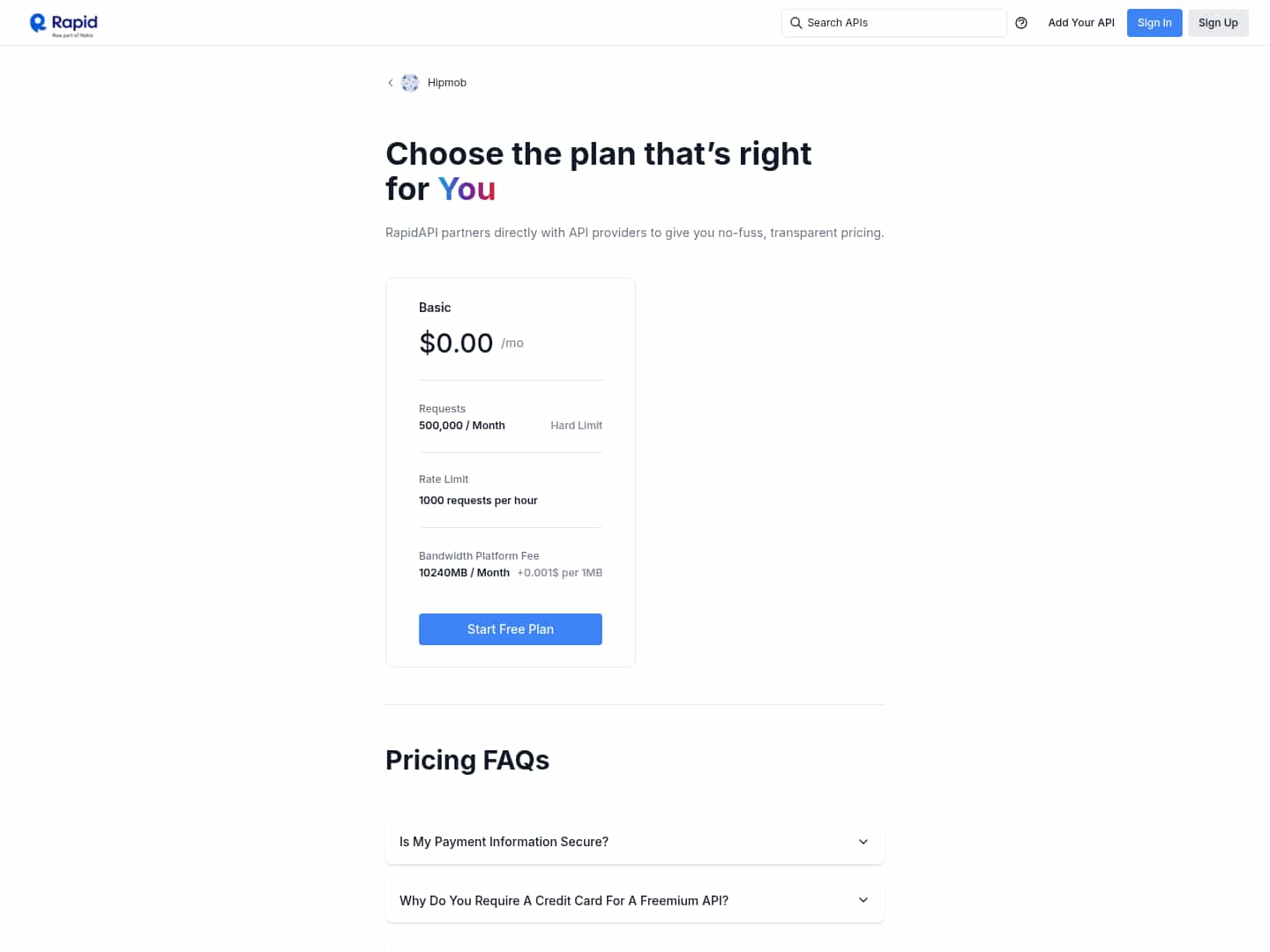Click the "+0.001$ per 1MB" overage fee text

(x=559, y=573)
